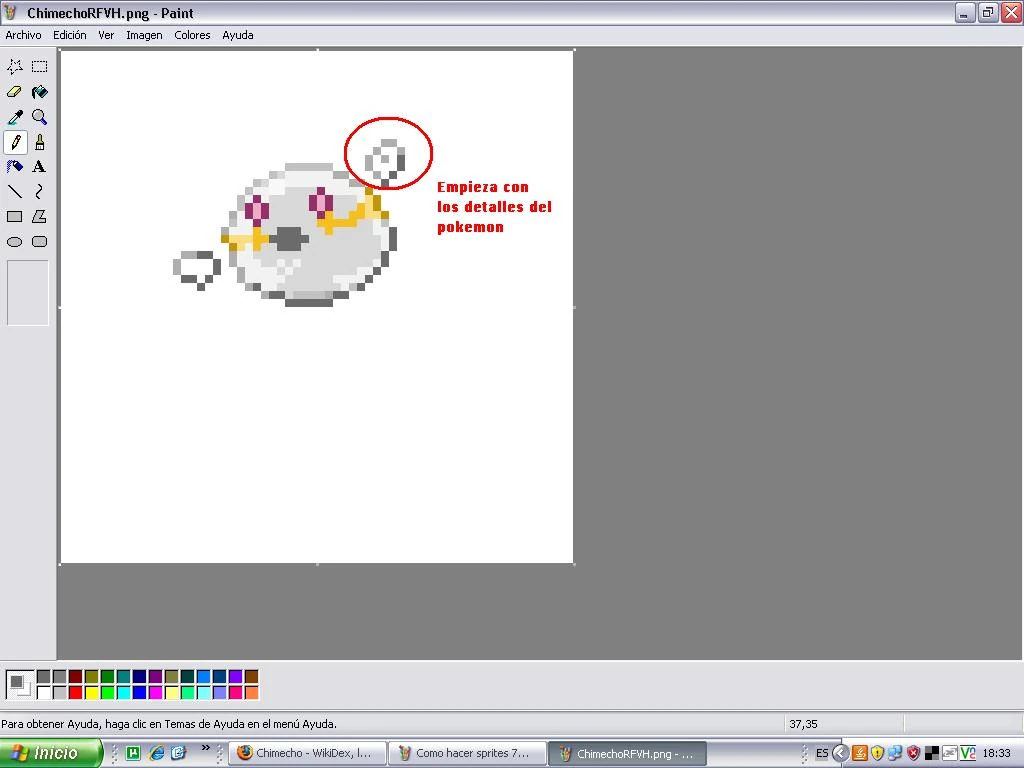Select the Curve tool

[39, 192]
